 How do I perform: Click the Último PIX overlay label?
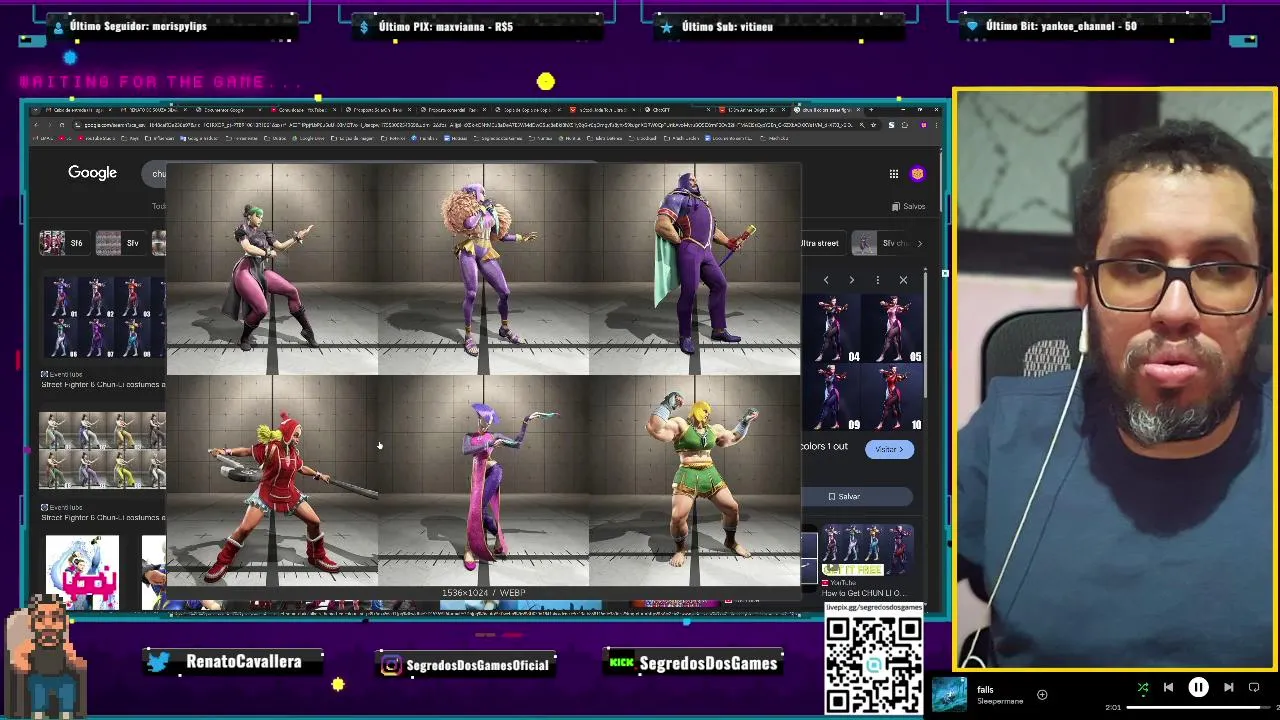click(446, 27)
